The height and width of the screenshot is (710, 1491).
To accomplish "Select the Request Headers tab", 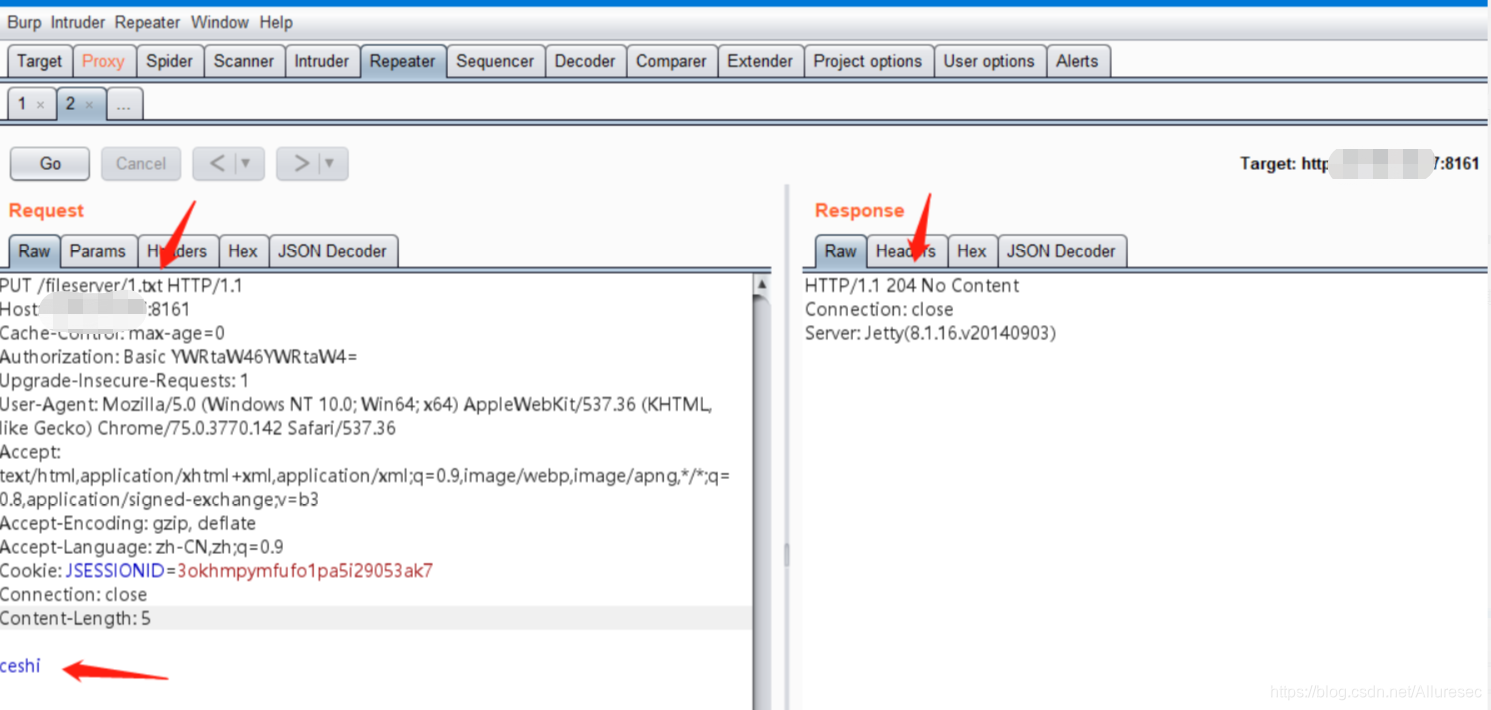I will 177,251.
